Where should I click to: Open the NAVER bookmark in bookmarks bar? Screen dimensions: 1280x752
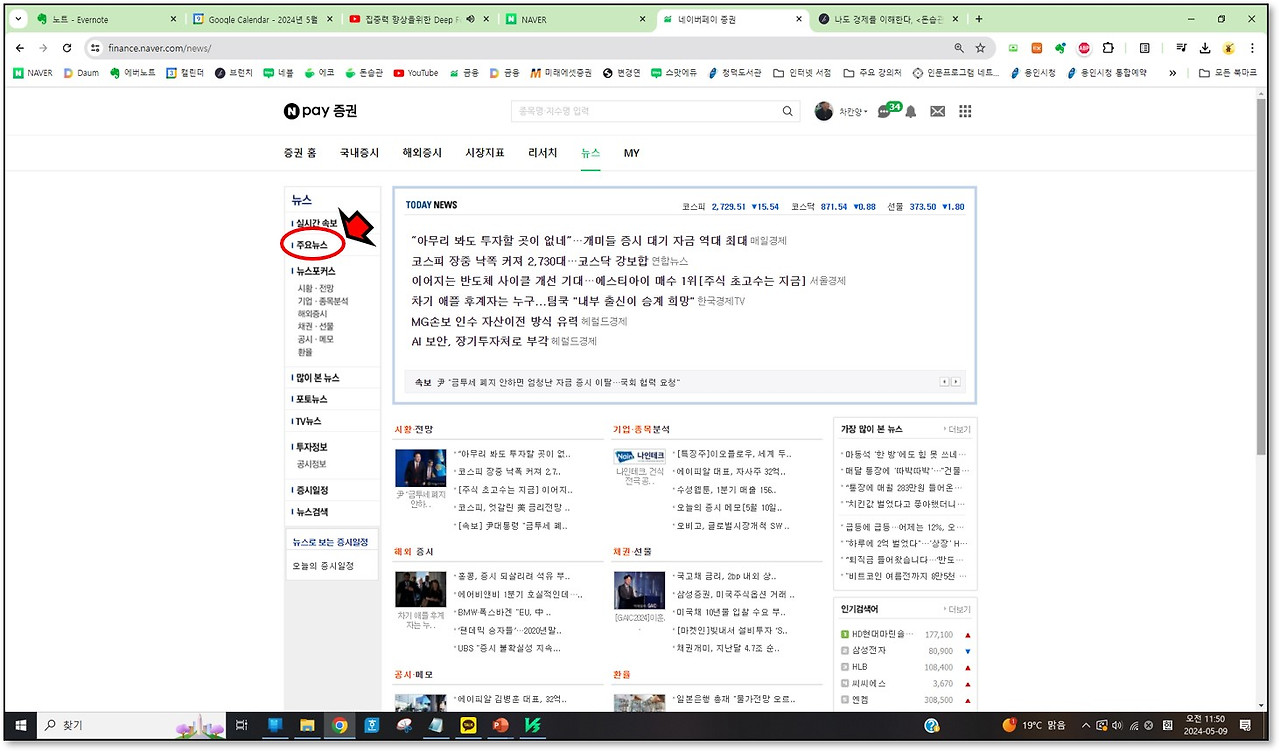pyautogui.click(x=33, y=73)
